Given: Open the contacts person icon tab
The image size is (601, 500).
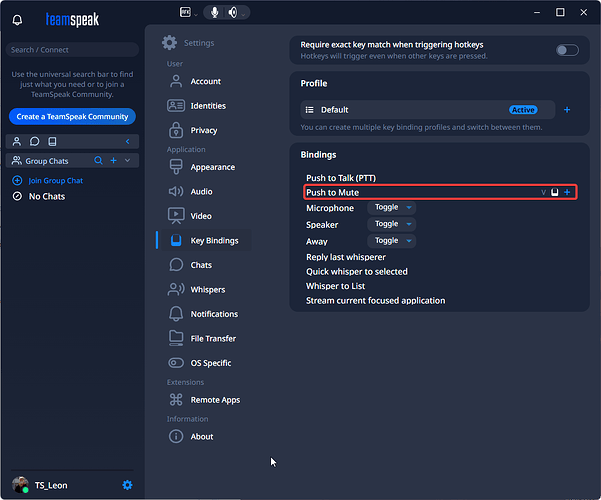Looking at the screenshot, I should (x=17, y=141).
